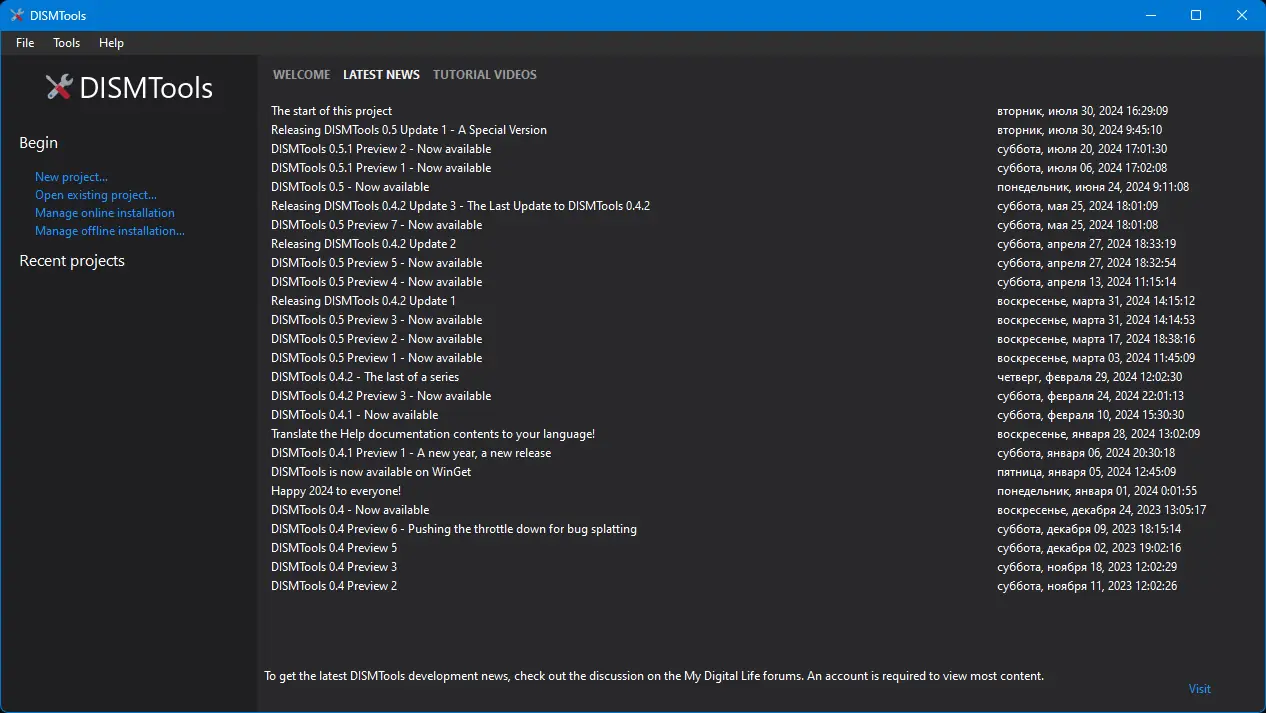Image resolution: width=1266 pixels, height=713 pixels.
Task: Select 'DISMTools 0.4.1 Preview 1 - A new year'
Action: pyautogui.click(x=411, y=453)
